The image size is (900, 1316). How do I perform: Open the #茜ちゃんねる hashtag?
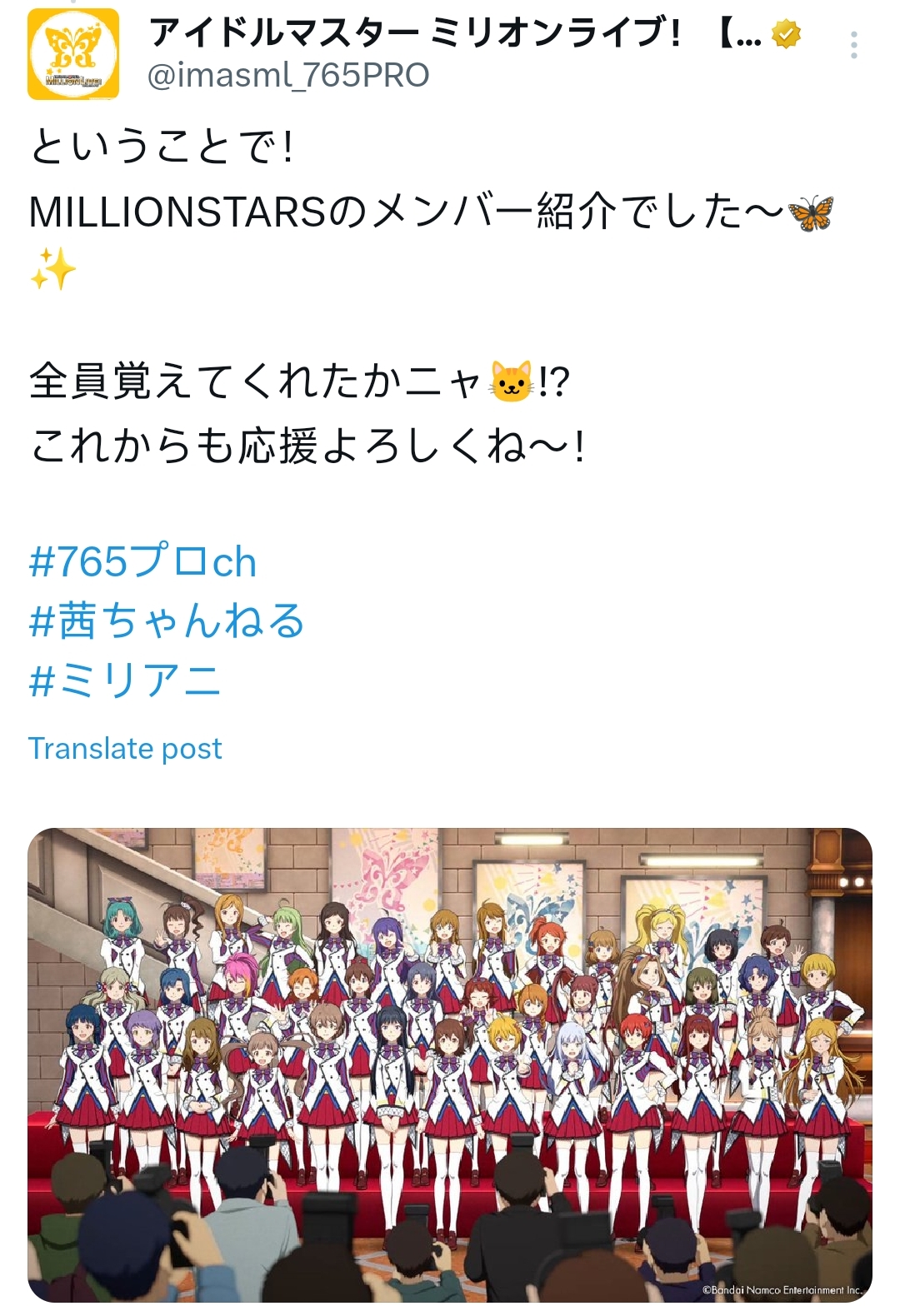(167, 621)
